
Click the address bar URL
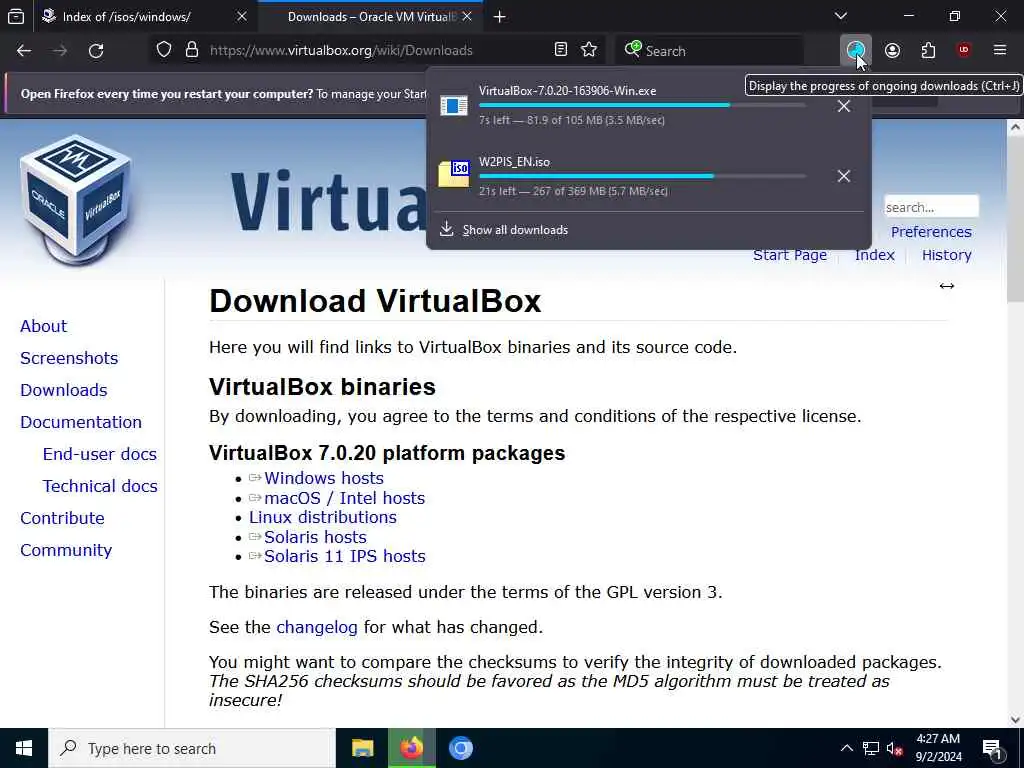(341, 50)
